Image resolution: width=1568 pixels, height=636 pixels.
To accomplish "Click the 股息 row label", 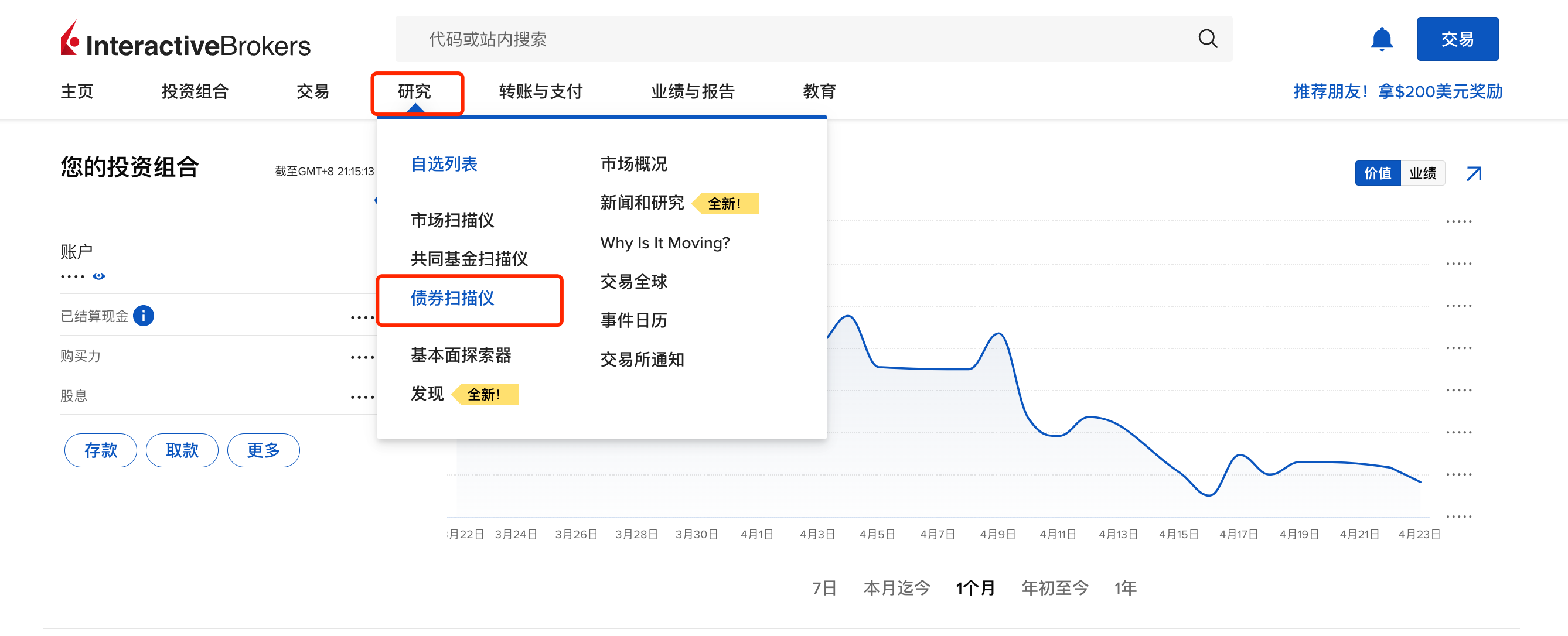I will pos(73,396).
